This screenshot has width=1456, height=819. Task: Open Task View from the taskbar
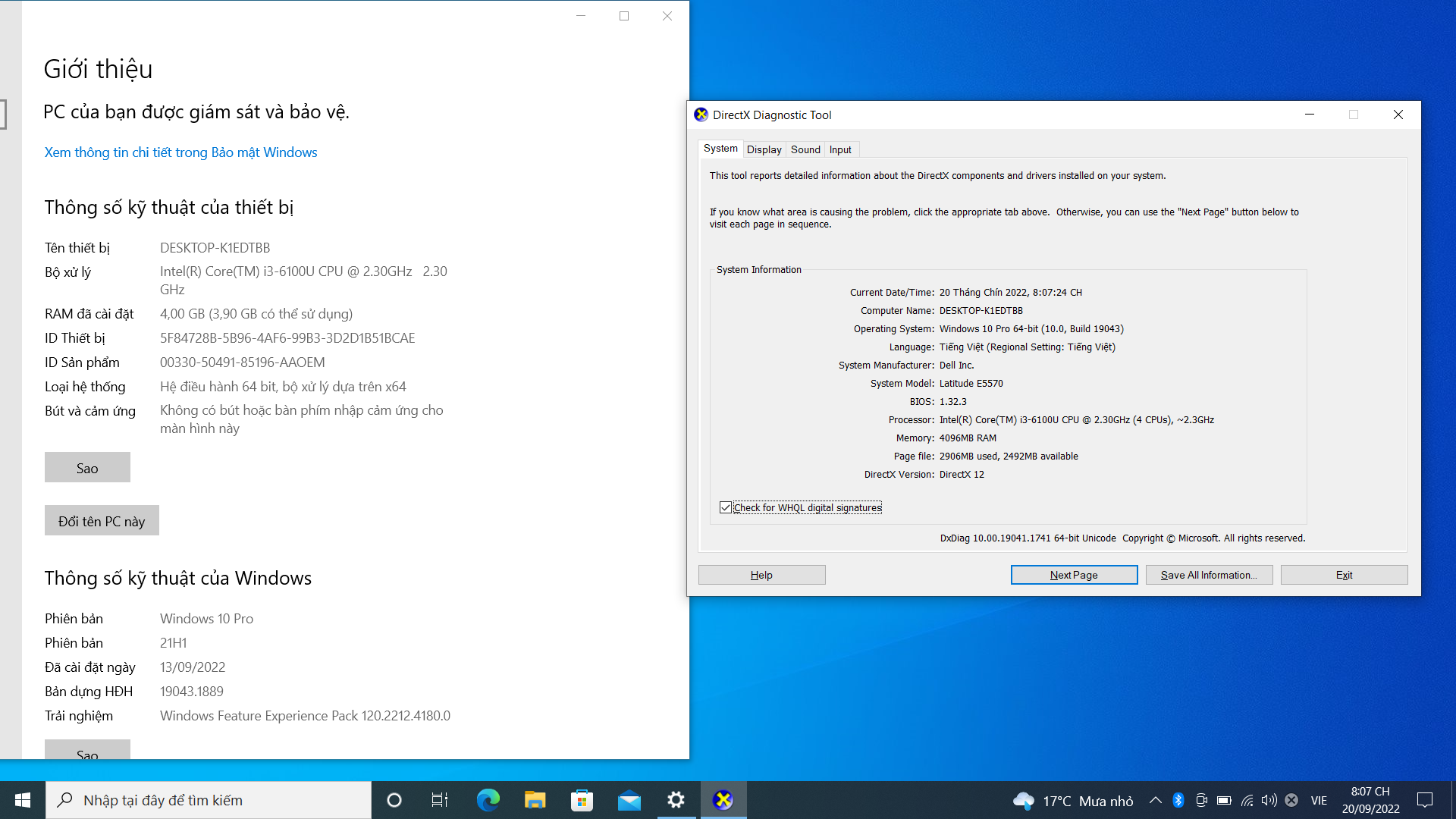click(440, 800)
